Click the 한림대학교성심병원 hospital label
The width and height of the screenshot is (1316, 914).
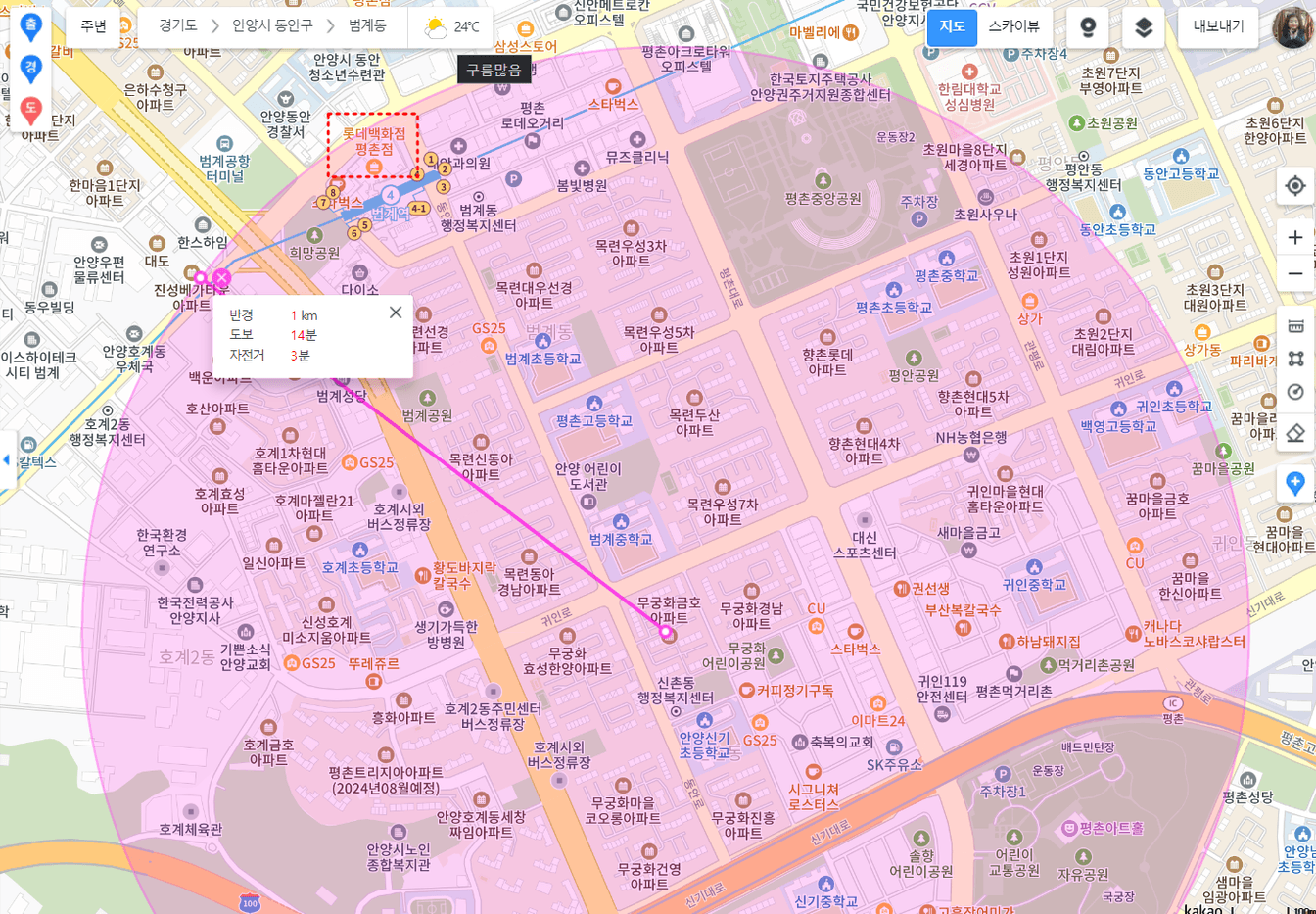(969, 97)
